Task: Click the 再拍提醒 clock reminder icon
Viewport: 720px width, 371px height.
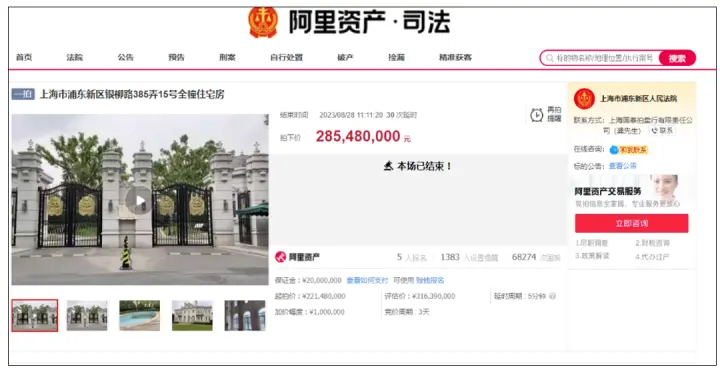Action: click(537, 115)
